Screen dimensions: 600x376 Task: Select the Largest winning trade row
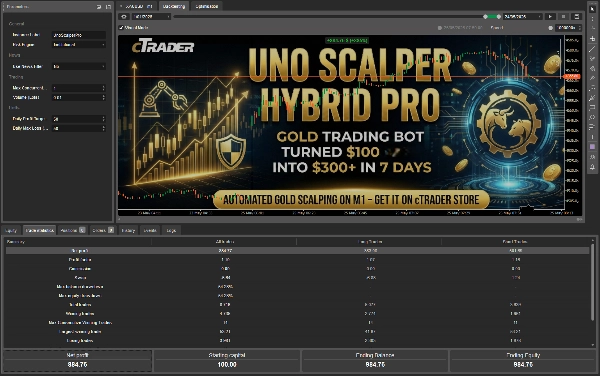pyautogui.click(x=297, y=332)
